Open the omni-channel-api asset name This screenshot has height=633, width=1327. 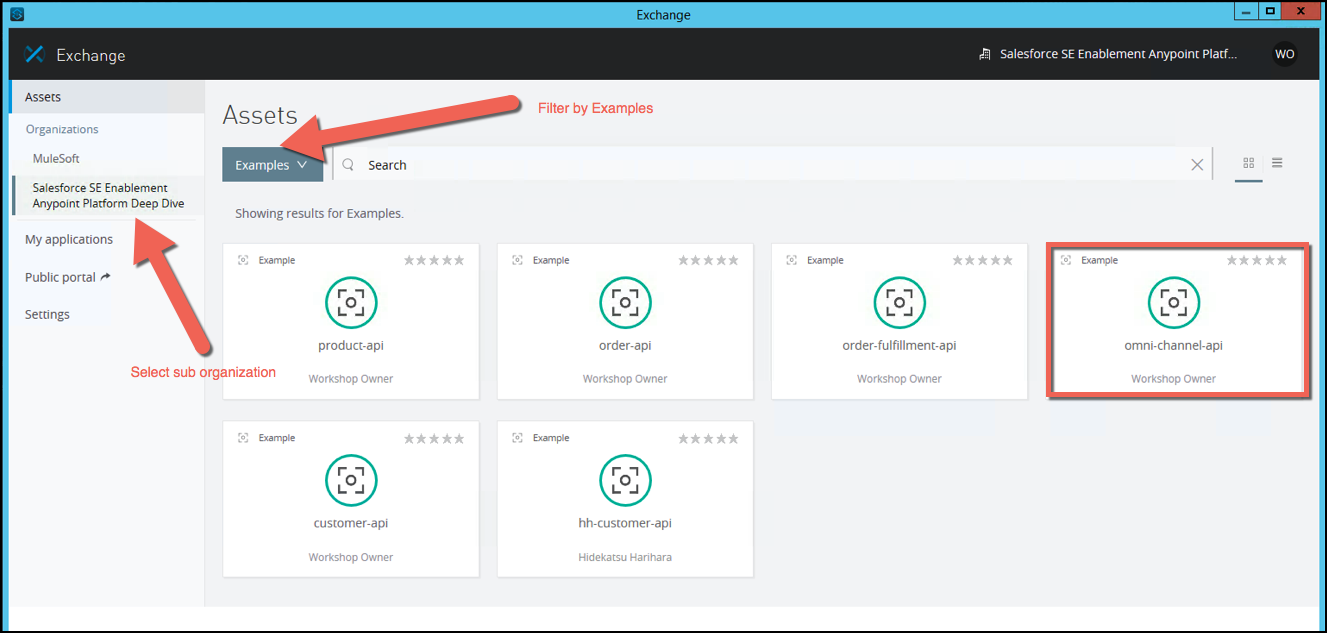pos(1173,345)
